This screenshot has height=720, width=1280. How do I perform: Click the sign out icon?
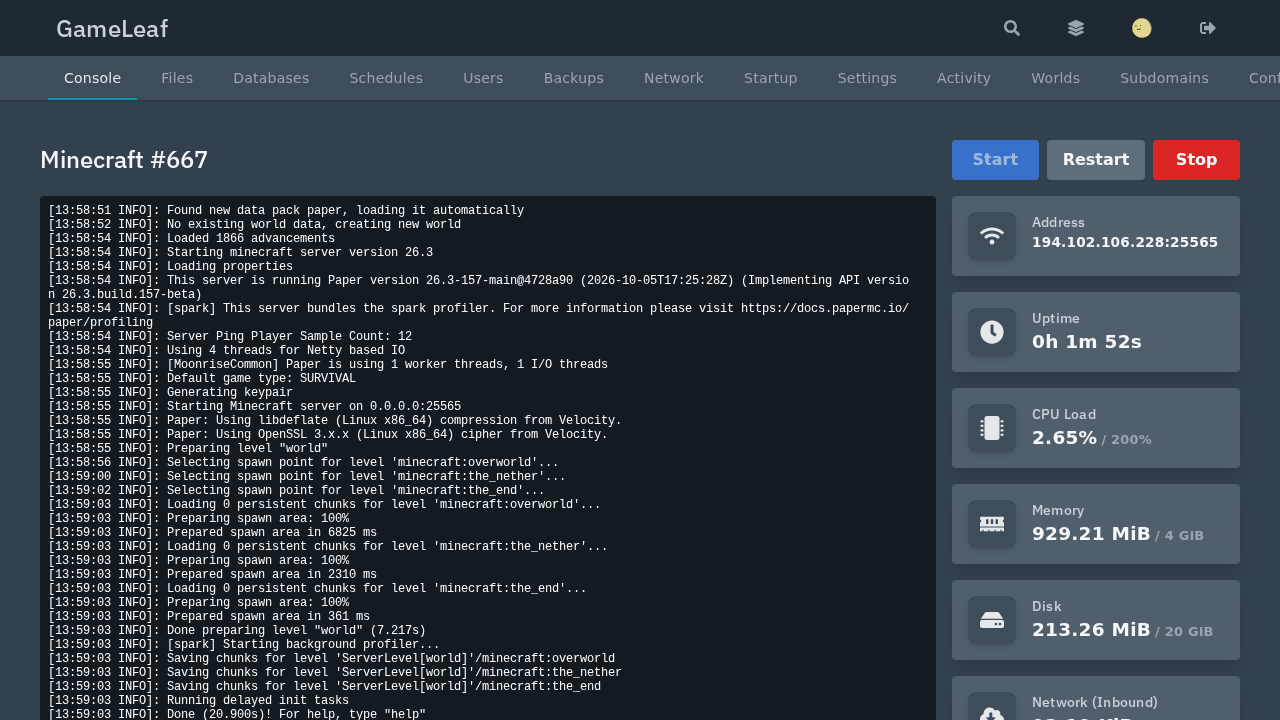pyautogui.click(x=1208, y=28)
